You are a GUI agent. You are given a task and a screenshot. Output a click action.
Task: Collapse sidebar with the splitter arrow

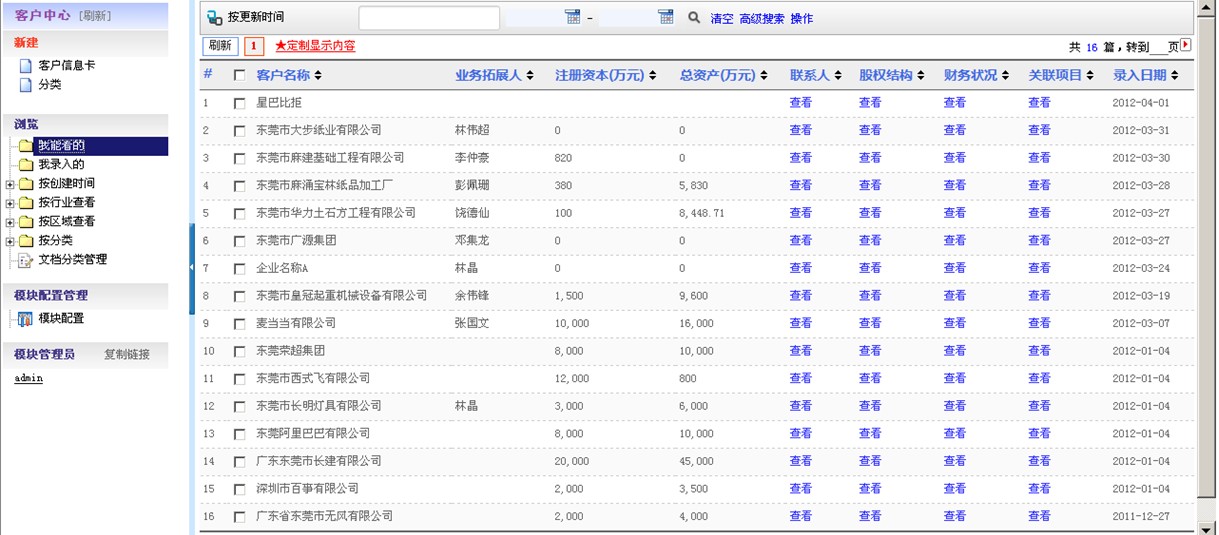coord(191,268)
